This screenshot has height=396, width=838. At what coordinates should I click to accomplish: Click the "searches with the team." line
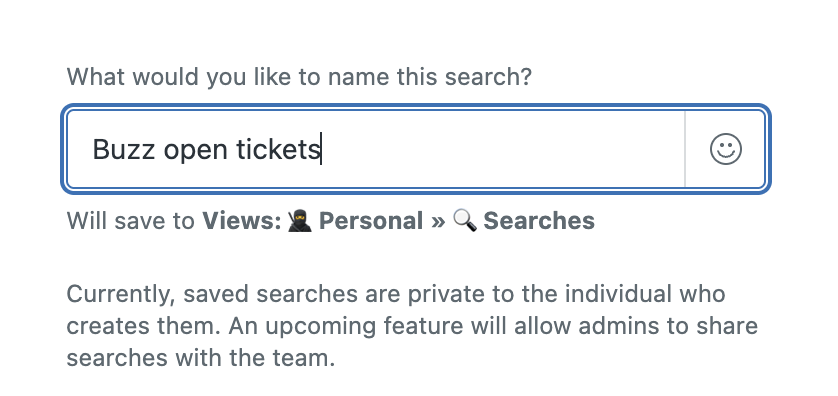click(x=200, y=358)
